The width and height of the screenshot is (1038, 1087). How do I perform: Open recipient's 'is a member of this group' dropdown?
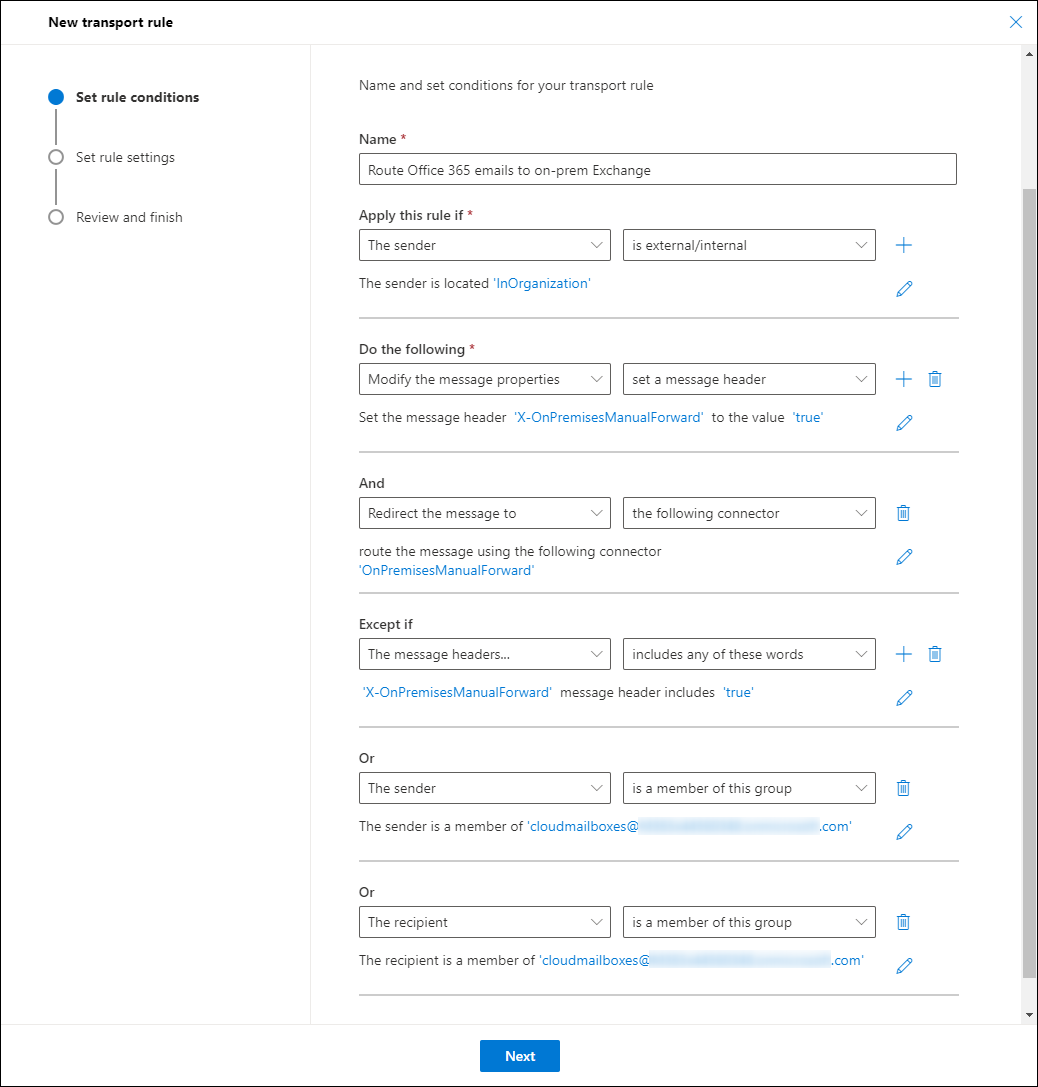coord(749,922)
